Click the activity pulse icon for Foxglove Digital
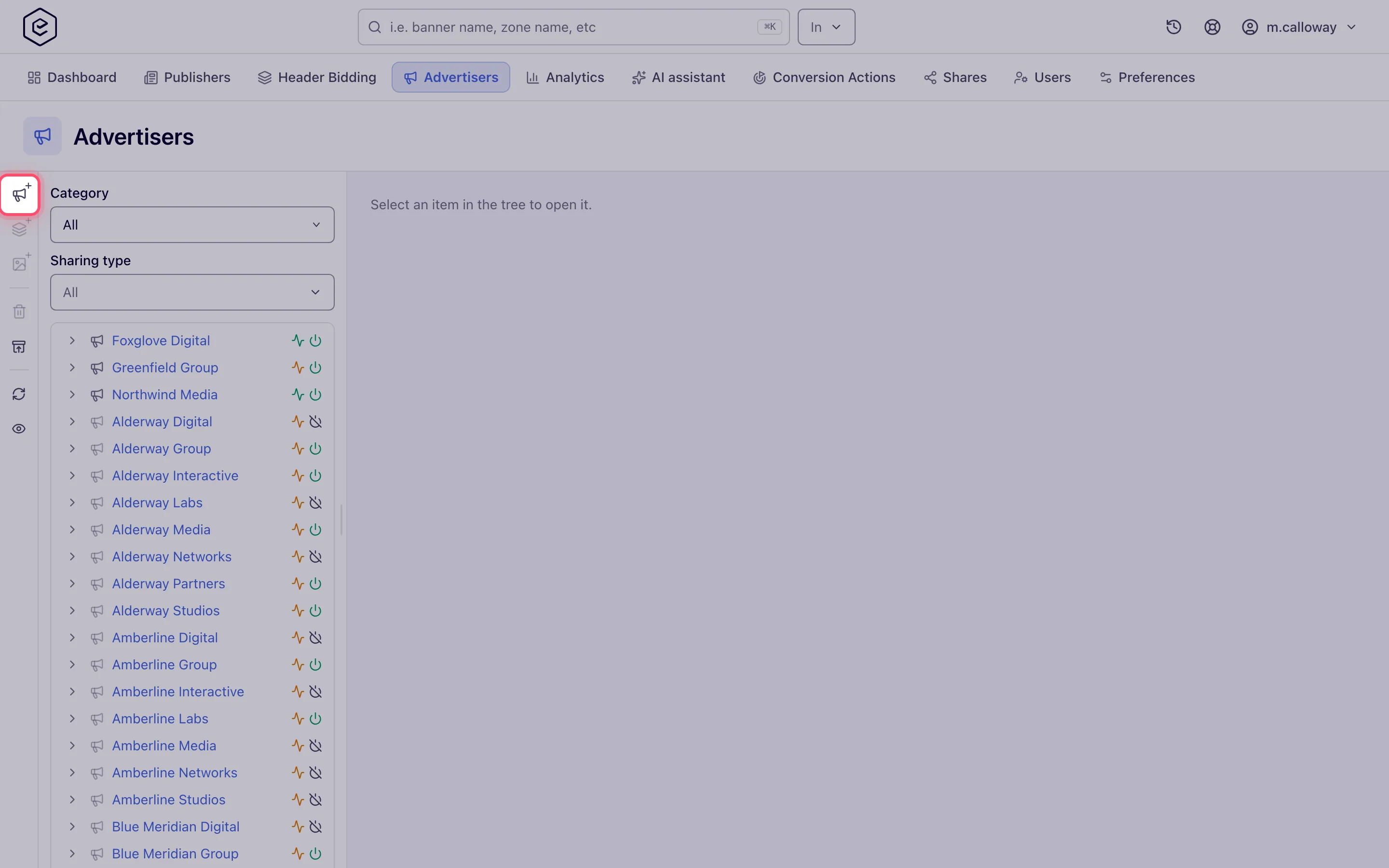Viewport: 1389px width, 868px height. 297,340
